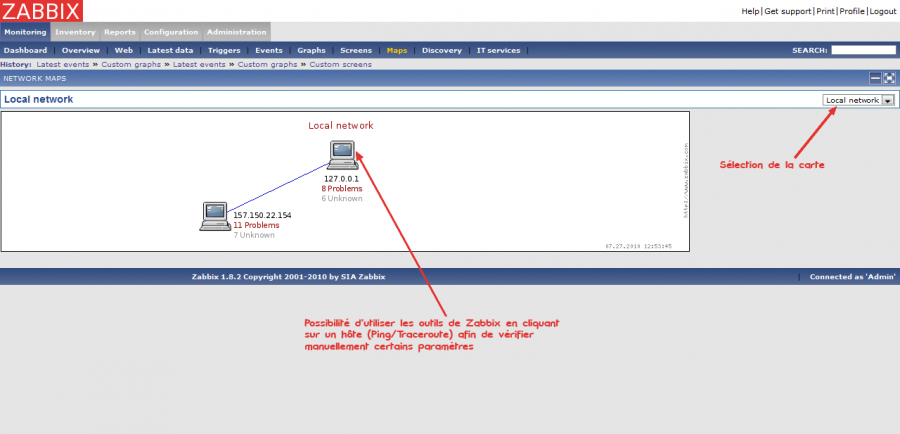Click the Print link
Screen dimensions: 900x434
(825, 11)
